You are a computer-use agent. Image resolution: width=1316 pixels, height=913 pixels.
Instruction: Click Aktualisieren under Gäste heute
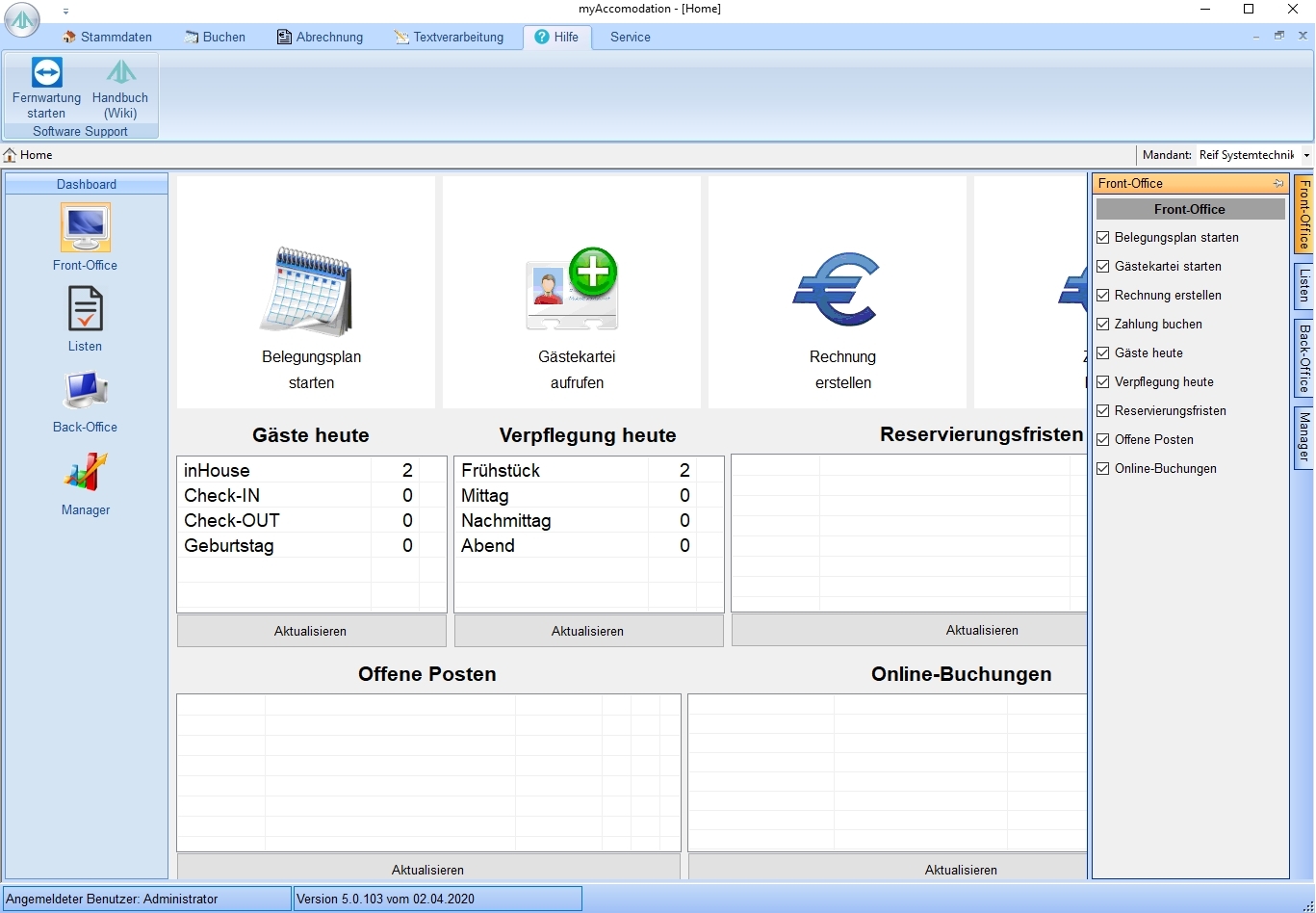click(311, 632)
